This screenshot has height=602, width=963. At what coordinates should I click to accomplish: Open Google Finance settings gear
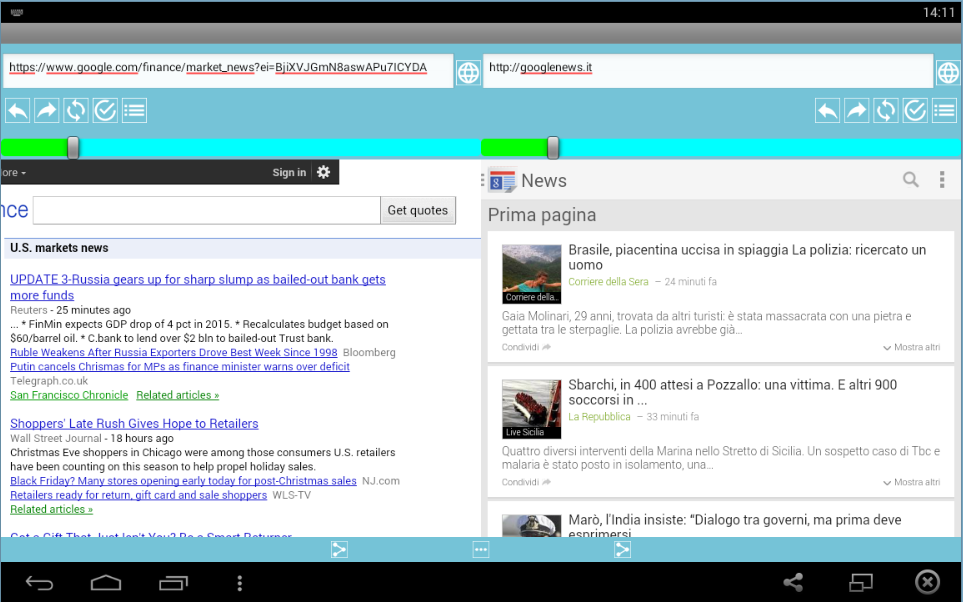324,172
